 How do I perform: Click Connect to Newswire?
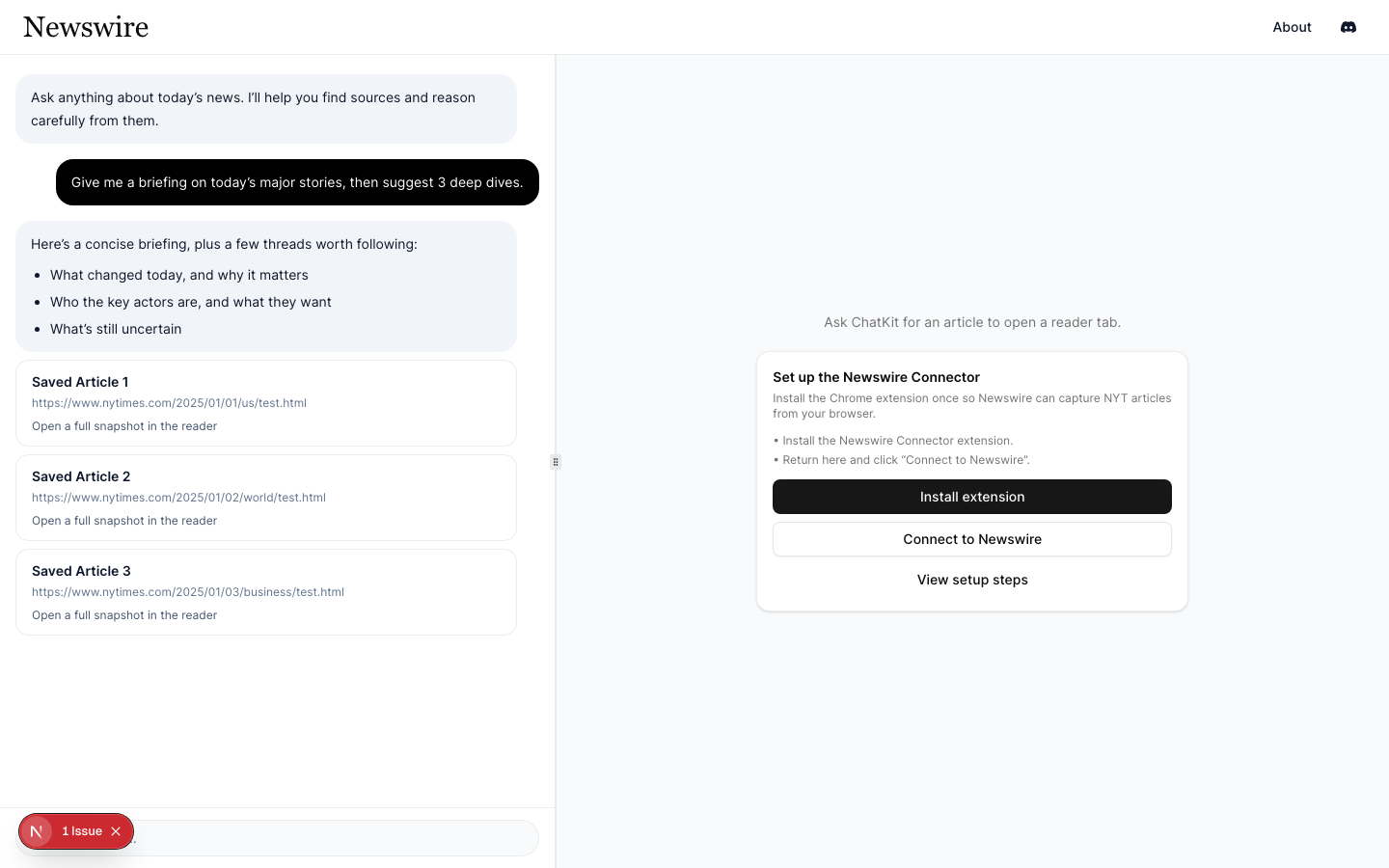click(972, 539)
